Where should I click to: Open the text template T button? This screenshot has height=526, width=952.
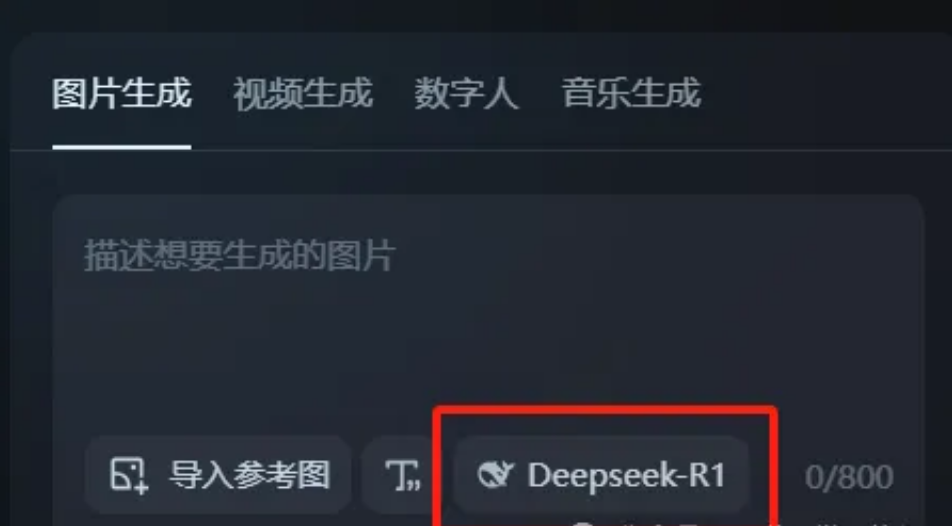click(403, 475)
